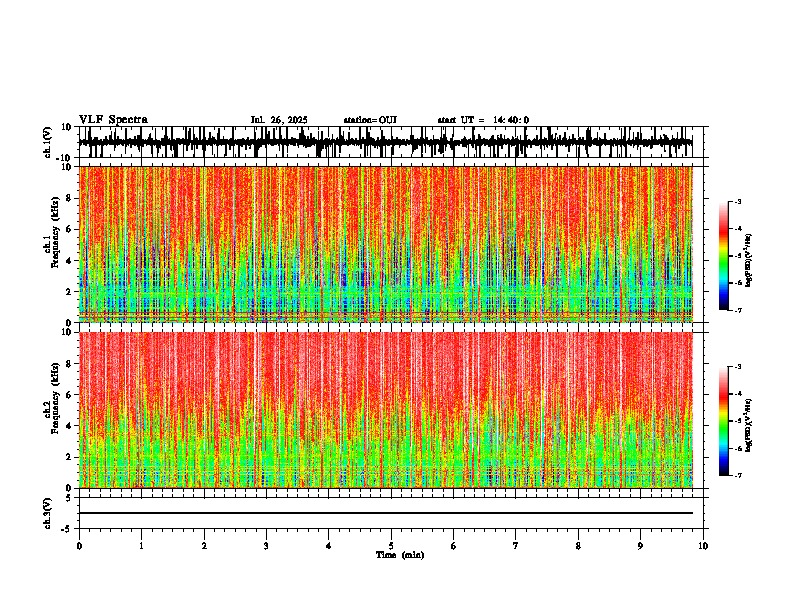Click the "ch.3(V)" vertical axis label
Screen dimensions: 792x612
(x=47, y=513)
